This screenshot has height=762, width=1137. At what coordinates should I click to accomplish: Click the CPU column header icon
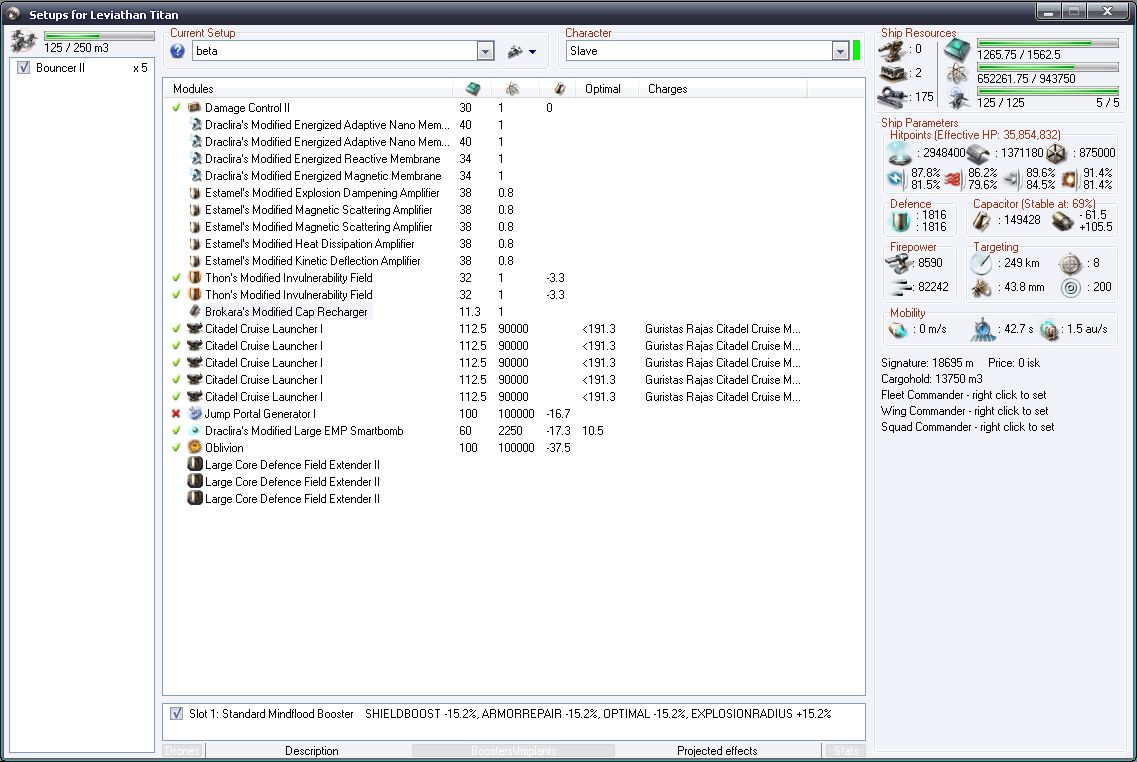(x=473, y=88)
